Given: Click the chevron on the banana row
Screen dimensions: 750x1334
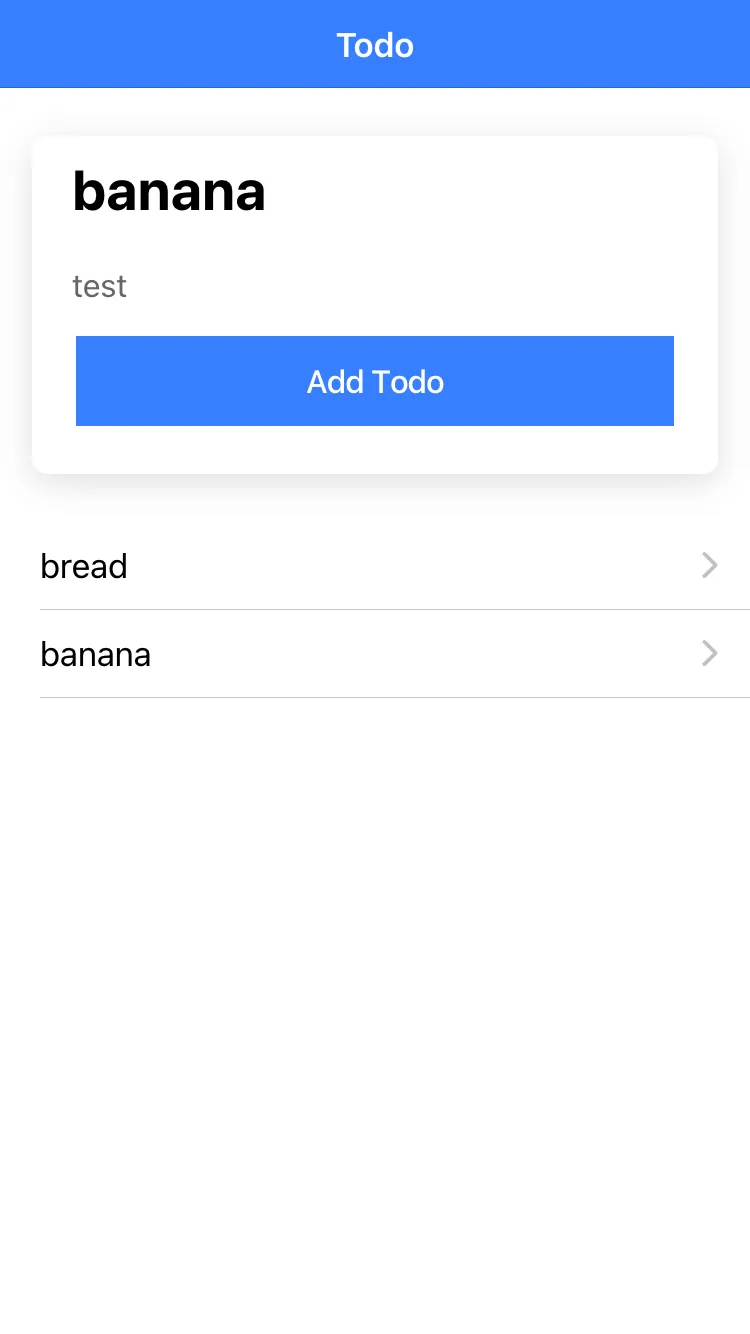Looking at the screenshot, I should [709, 654].
